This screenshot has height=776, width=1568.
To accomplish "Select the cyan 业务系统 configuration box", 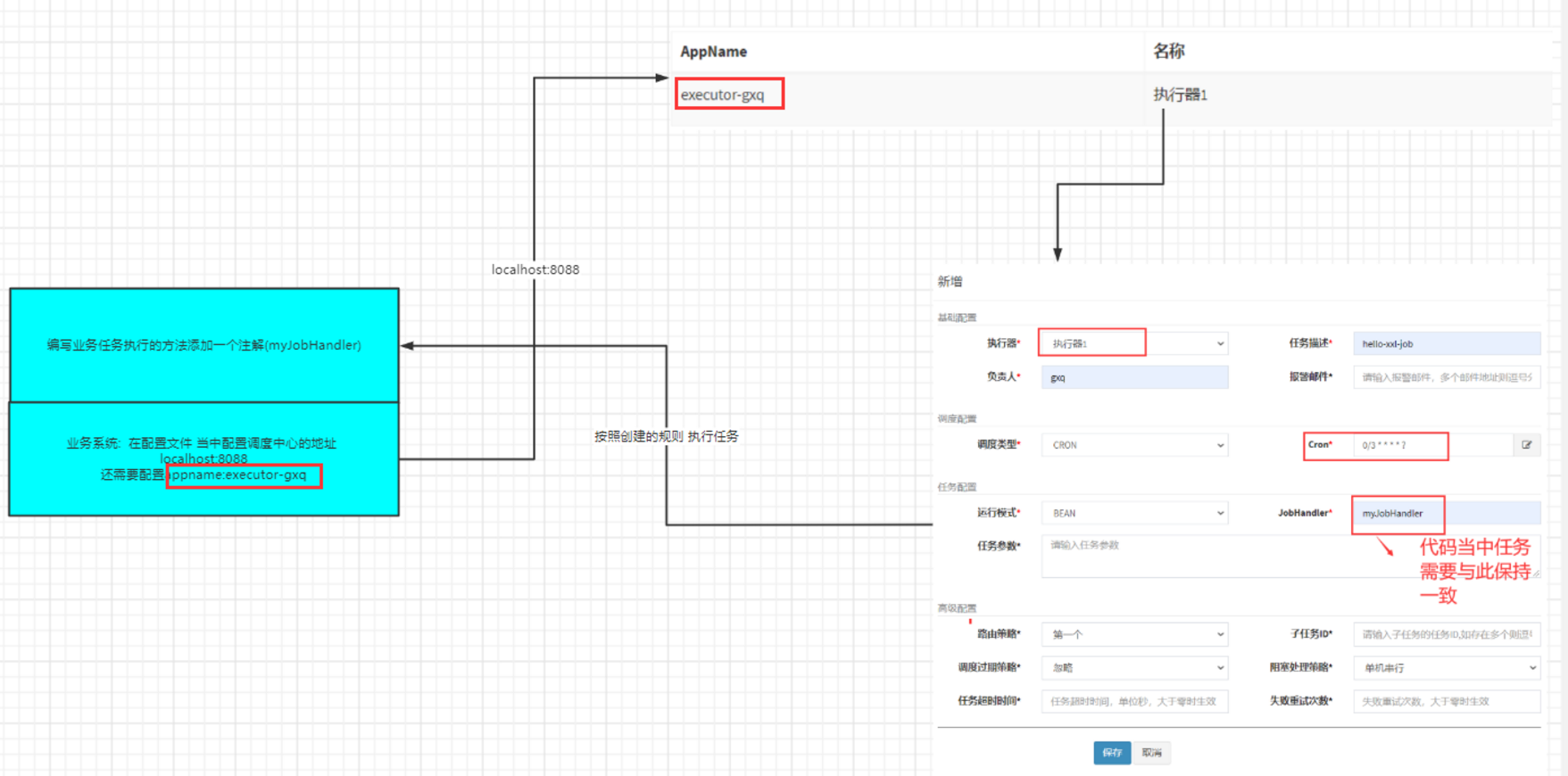I will [x=204, y=458].
